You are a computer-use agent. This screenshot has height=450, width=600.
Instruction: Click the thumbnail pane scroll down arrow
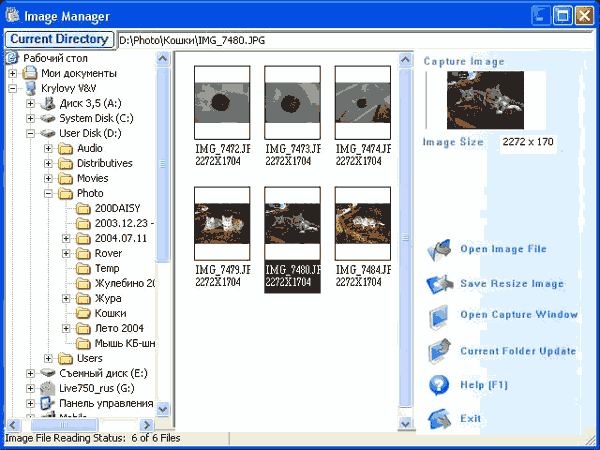[405, 424]
